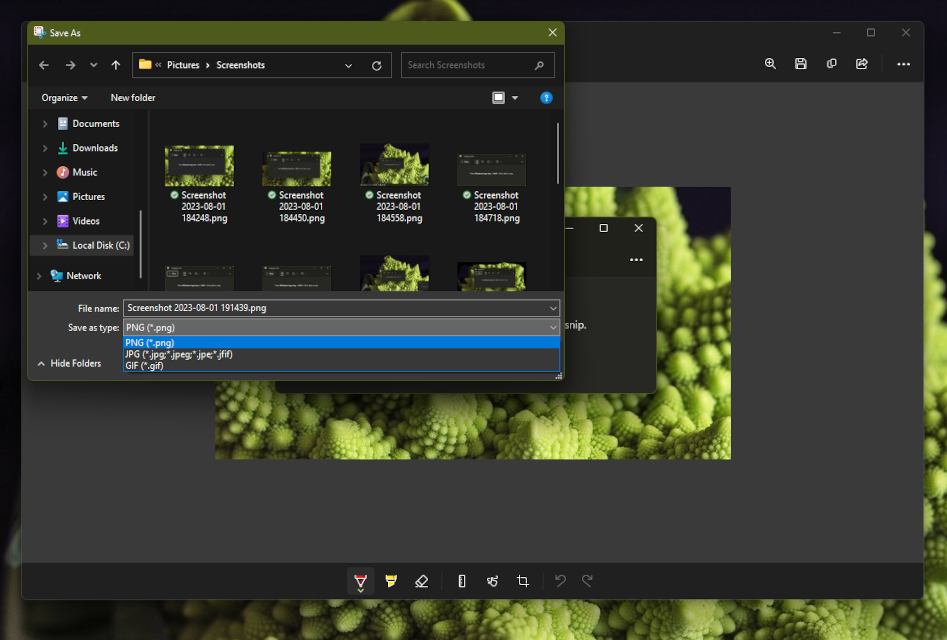Choose PNG (*.png) file type
Screen dimensions: 947x640
click(x=341, y=342)
